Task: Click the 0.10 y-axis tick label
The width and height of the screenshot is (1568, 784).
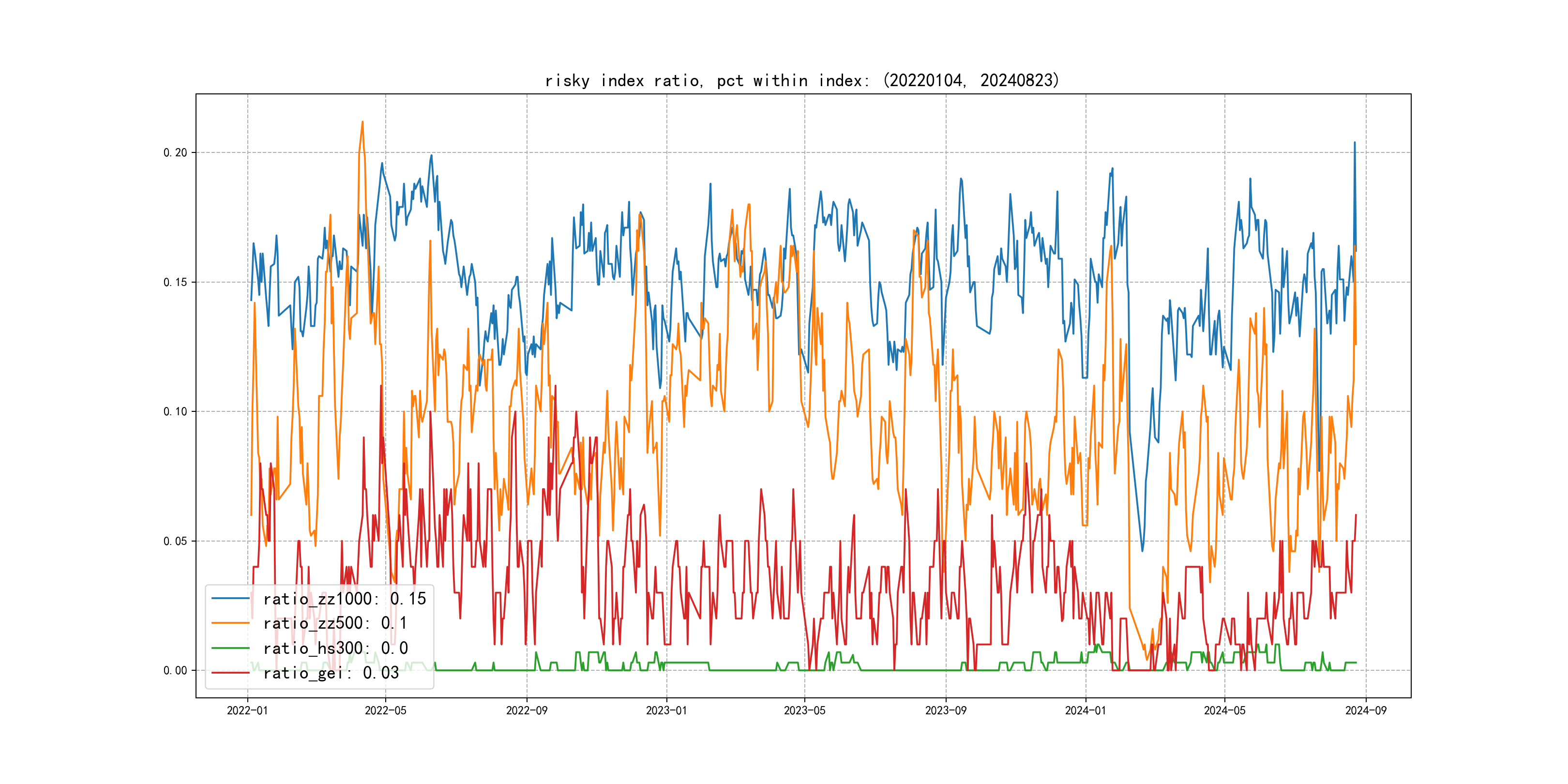Action: pos(175,411)
